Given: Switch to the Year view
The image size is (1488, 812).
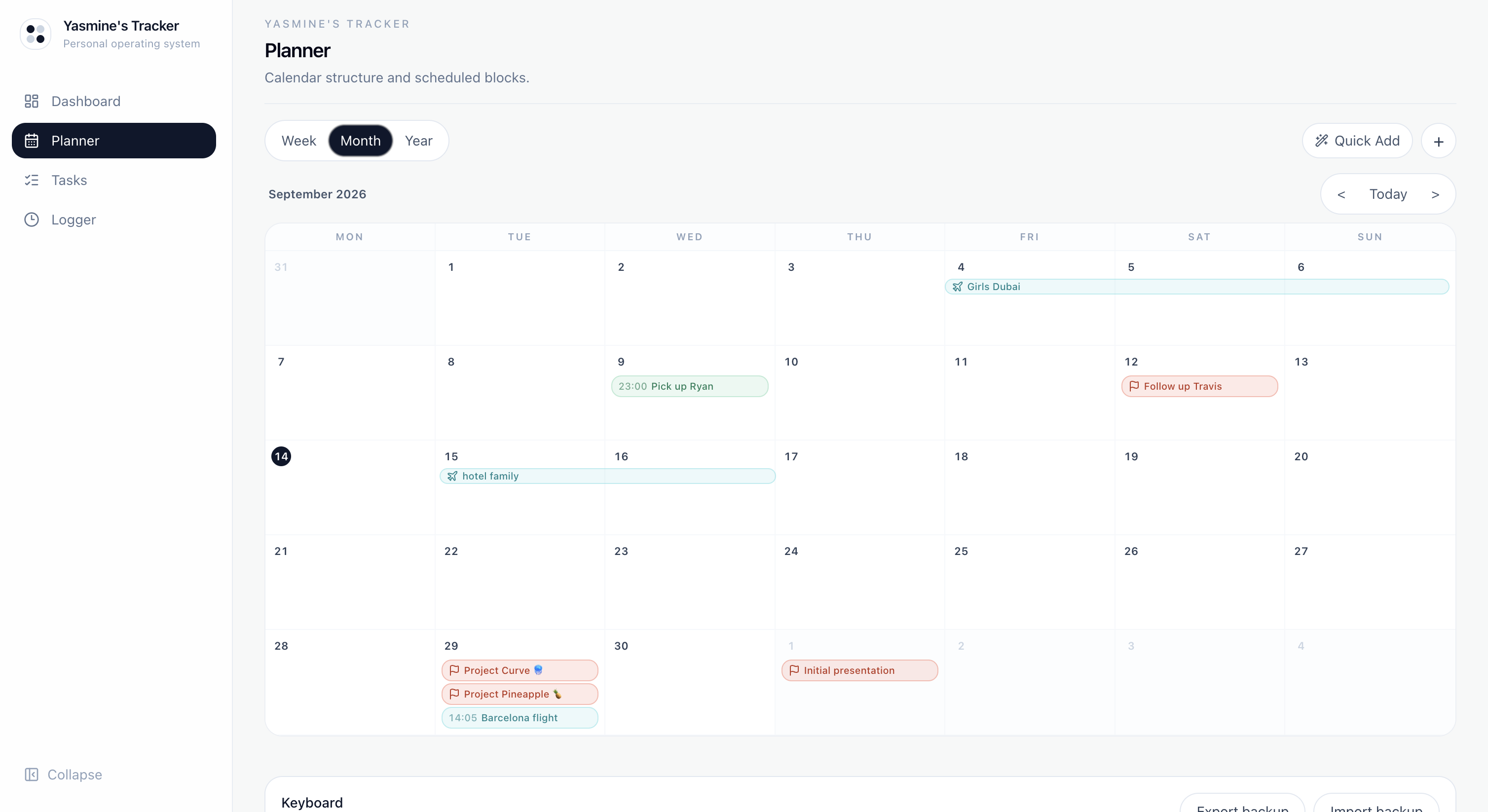Looking at the screenshot, I should (418, 140).
